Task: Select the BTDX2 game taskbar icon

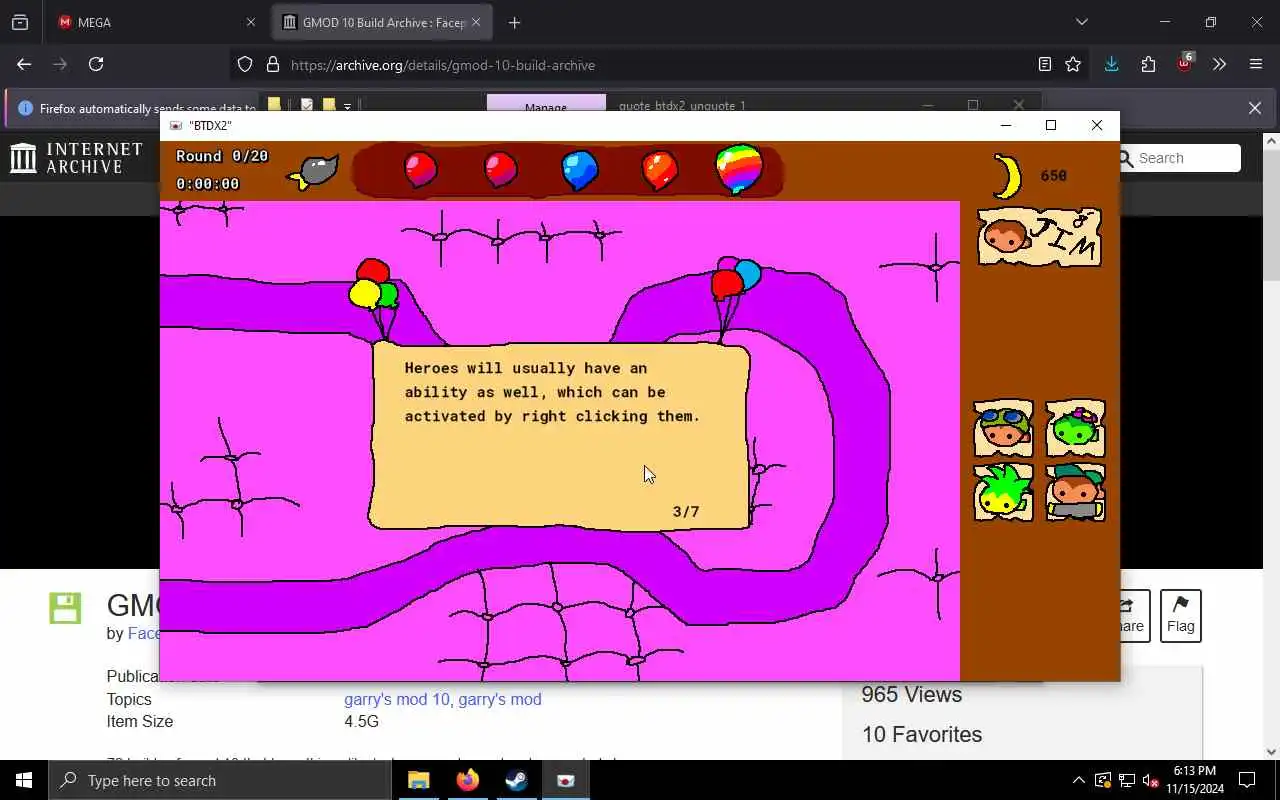Action: [x=565, y=780]
